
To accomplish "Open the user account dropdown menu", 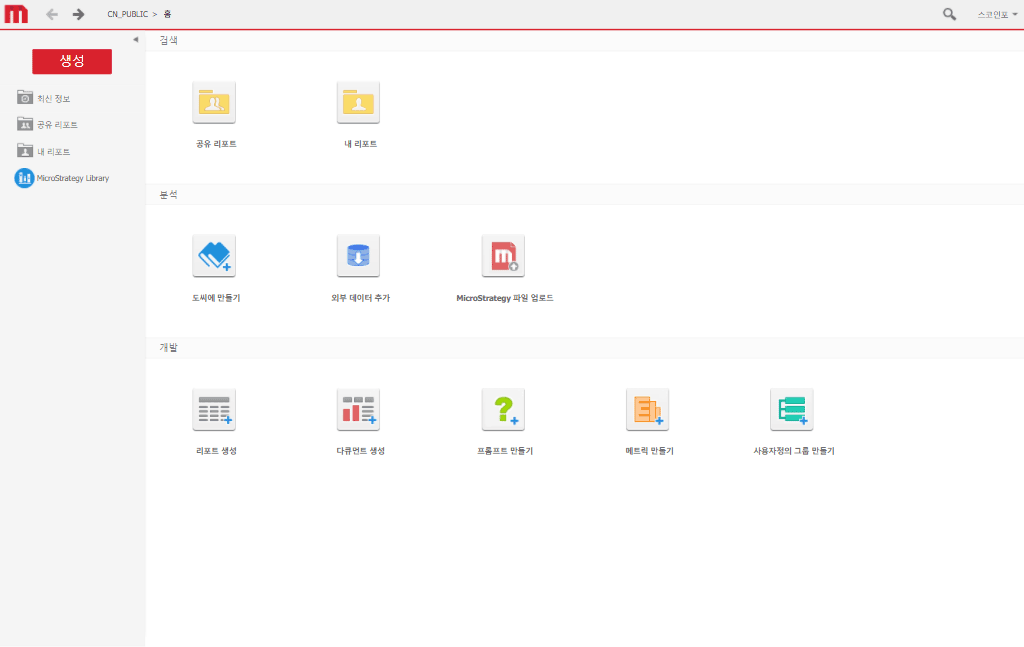I will pos(997,15).
